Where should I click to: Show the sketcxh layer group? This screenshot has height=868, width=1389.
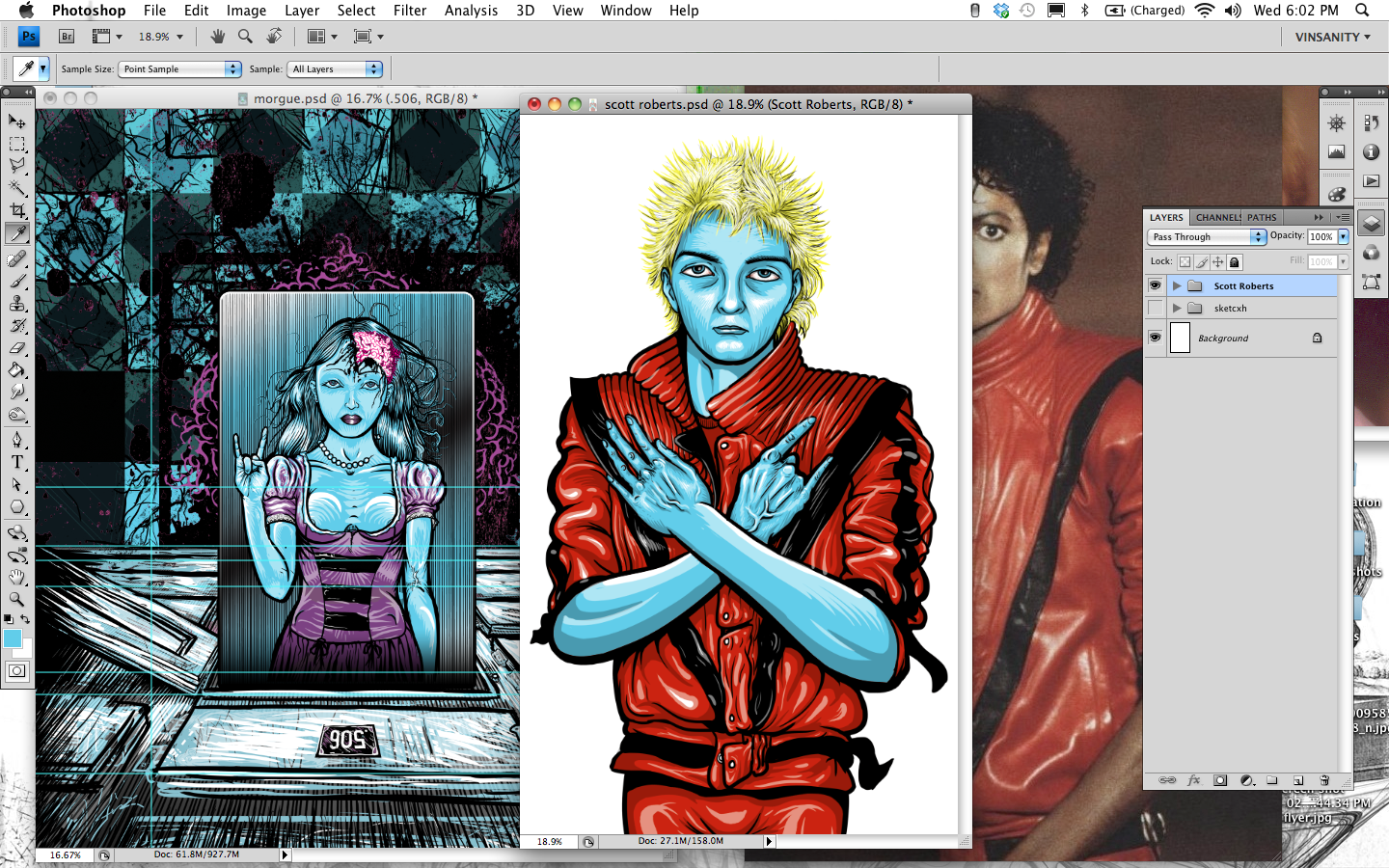pos(1155,308)
